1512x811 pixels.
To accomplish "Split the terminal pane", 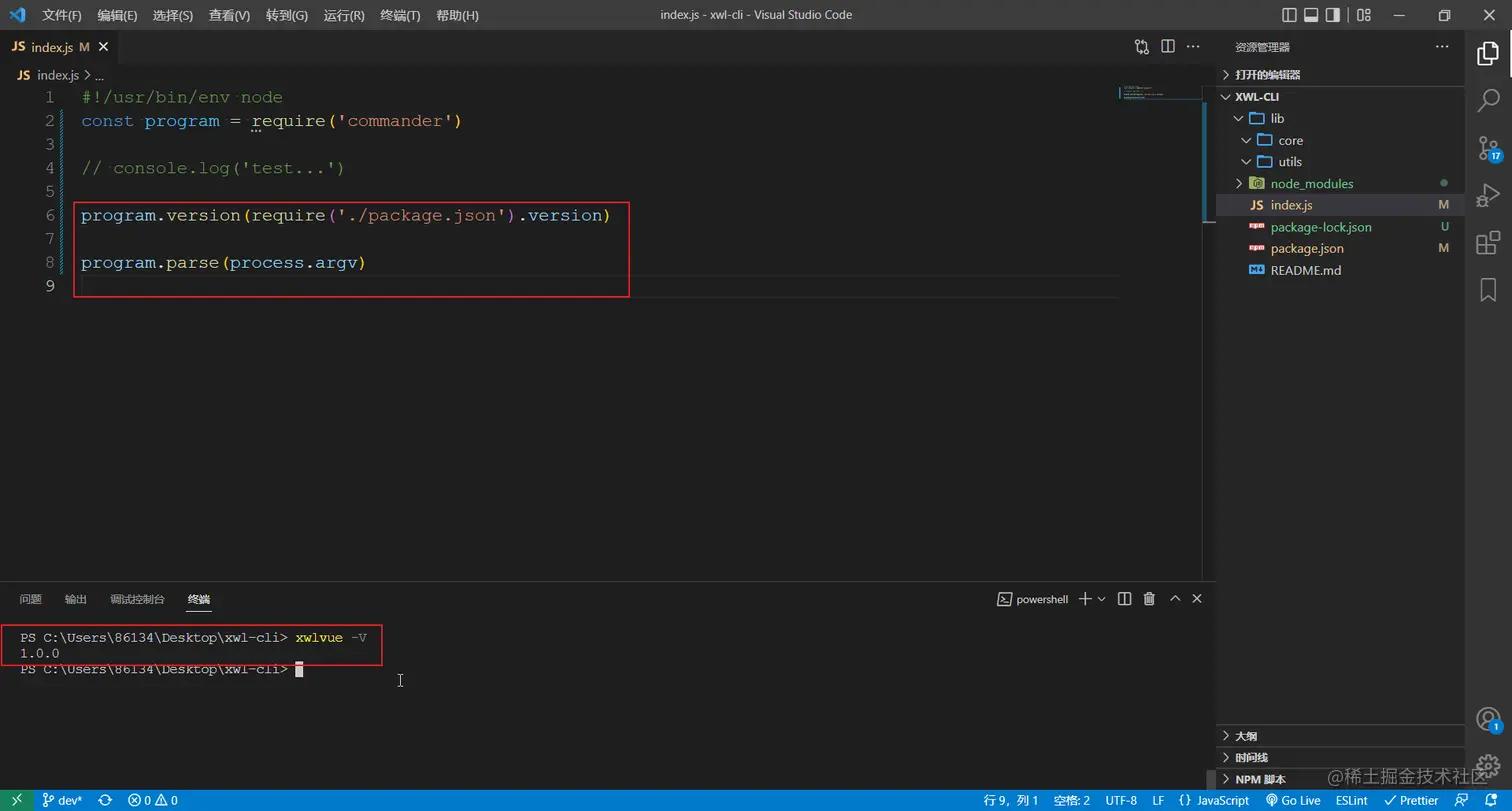I will pos(1124,599).
